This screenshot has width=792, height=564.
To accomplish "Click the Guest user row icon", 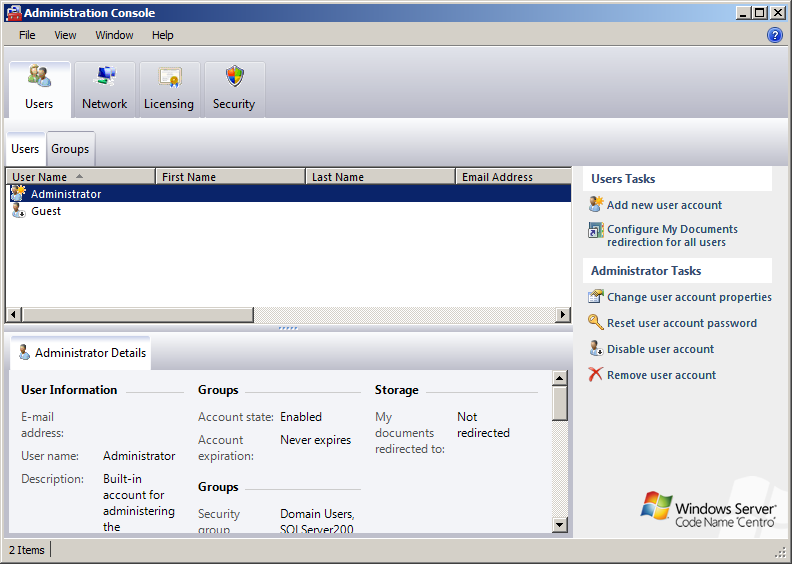I will (18, 211).
